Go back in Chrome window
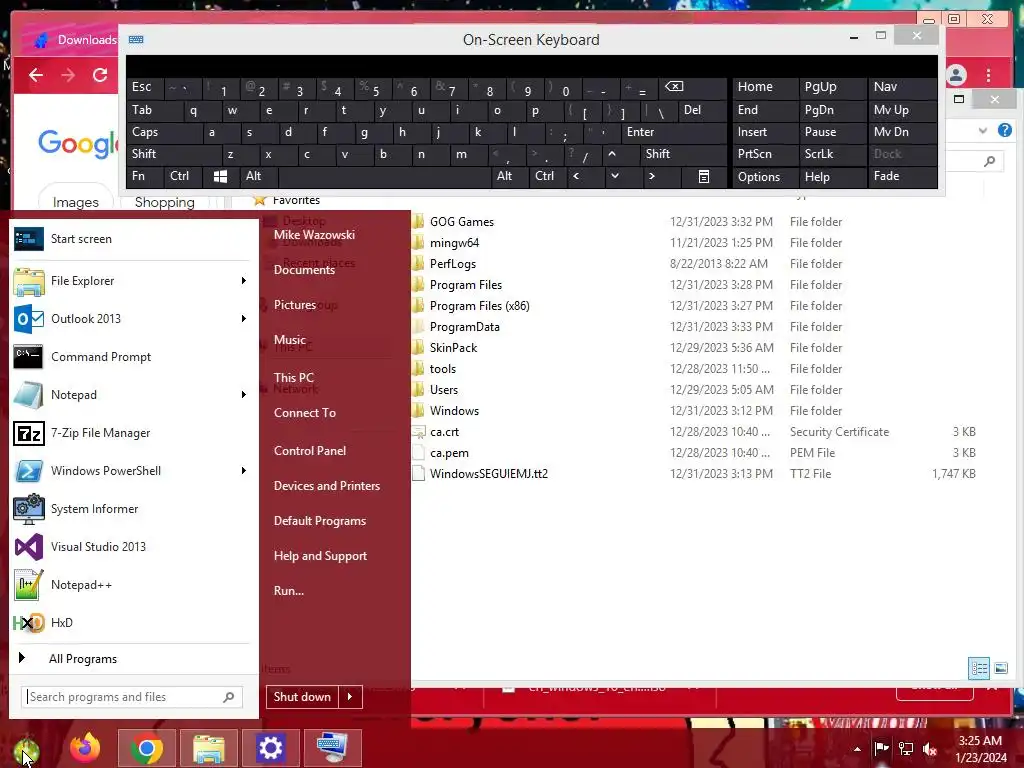 pos(36,75)
